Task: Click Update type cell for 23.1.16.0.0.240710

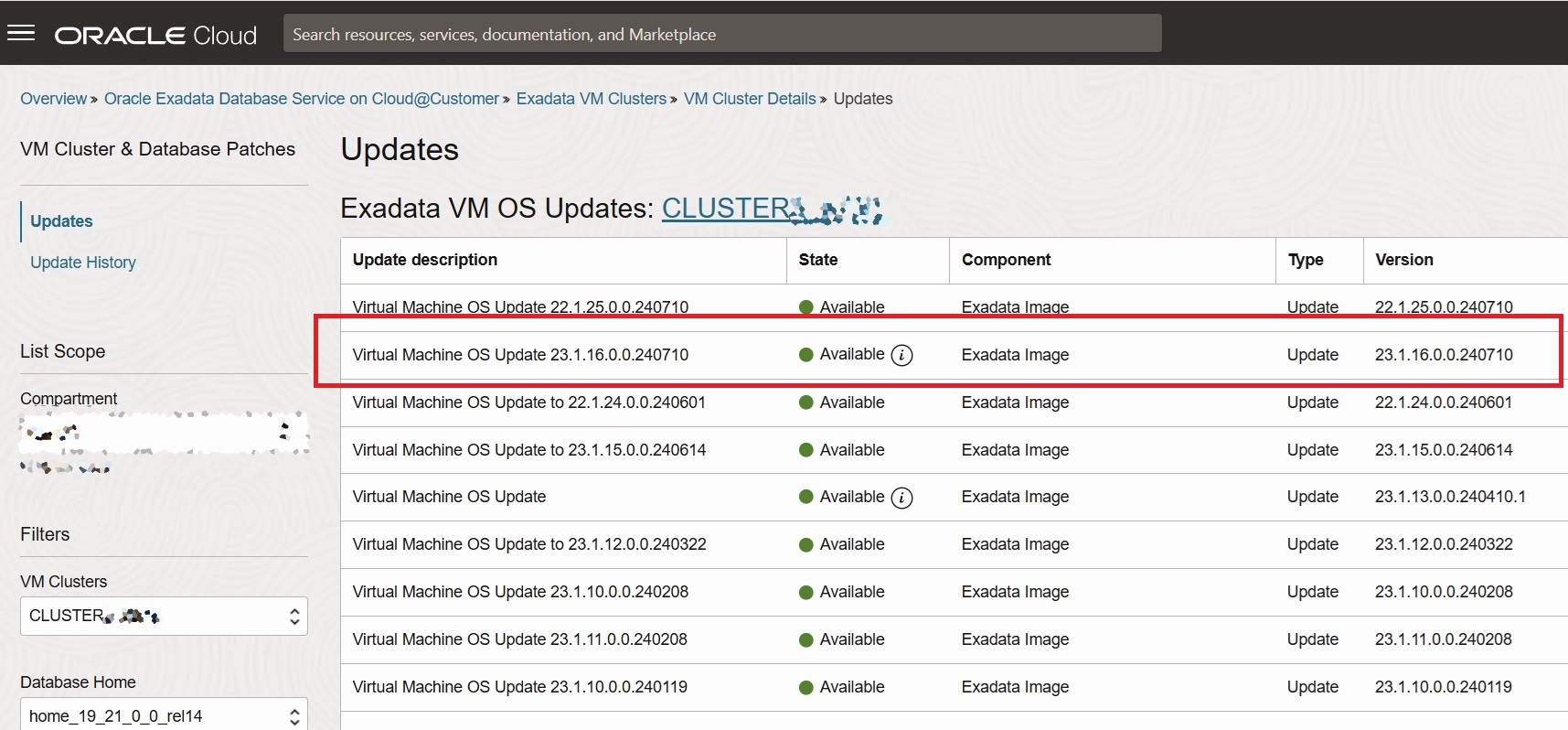Action: (1313, 355)
